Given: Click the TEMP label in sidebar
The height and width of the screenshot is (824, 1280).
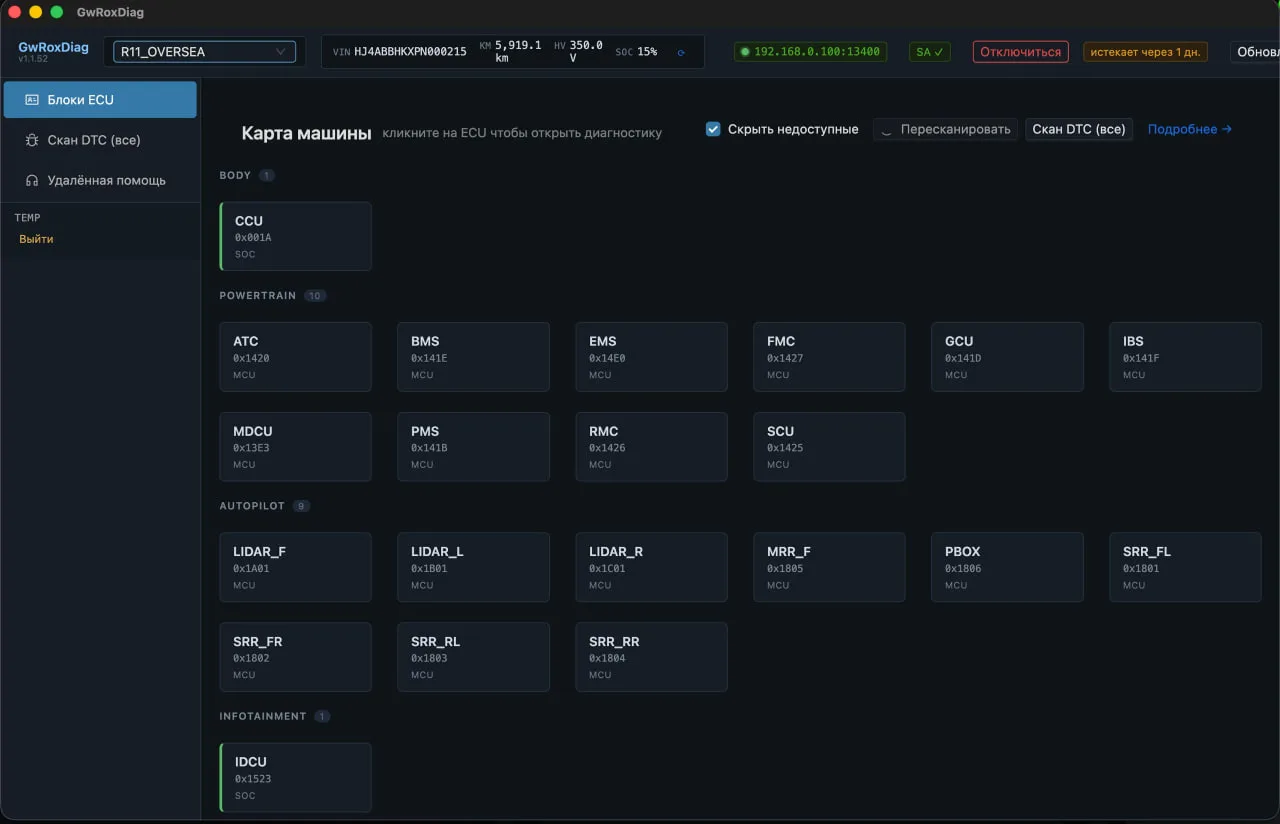Looking at the screenshot, I should click(x=27, y=217).
